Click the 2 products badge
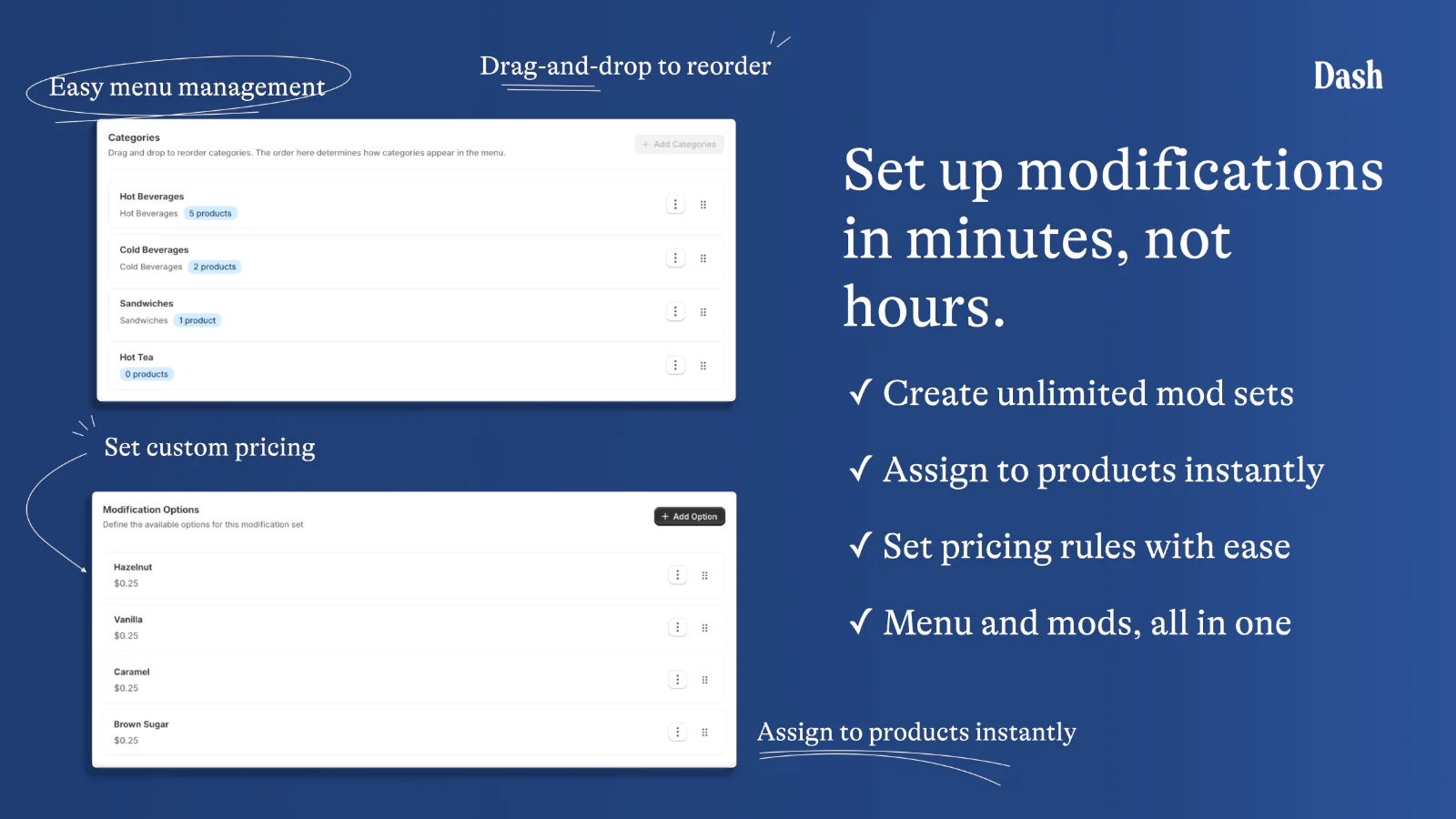Viewport: 1456px width, 819px height. (x=215, y=267)
